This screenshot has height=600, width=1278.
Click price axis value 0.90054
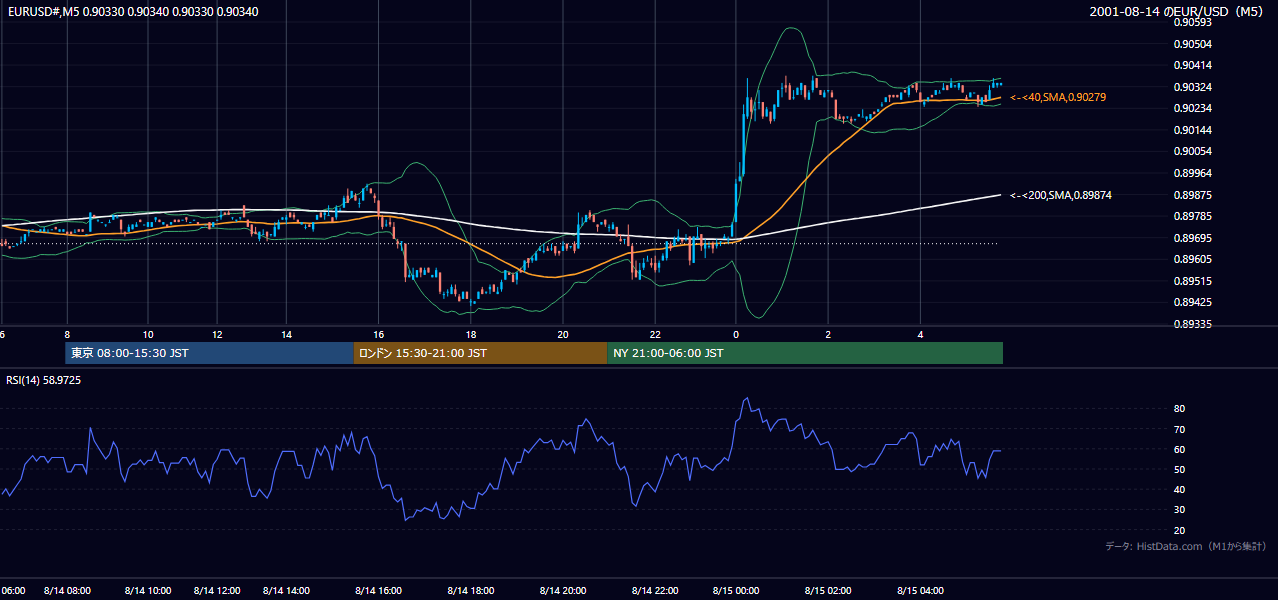click(1192, 151)
